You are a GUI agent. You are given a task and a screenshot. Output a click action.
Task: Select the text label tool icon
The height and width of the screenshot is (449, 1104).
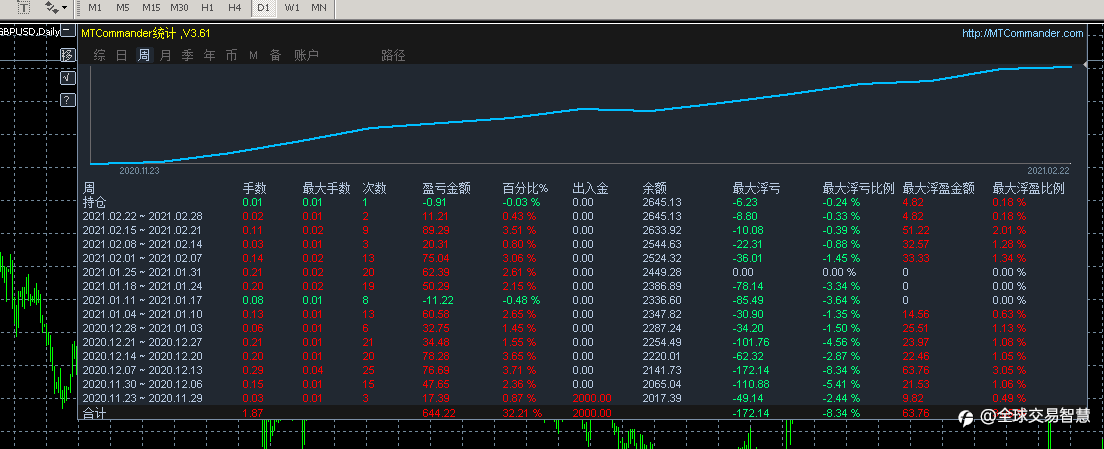[x=24, y=8]
